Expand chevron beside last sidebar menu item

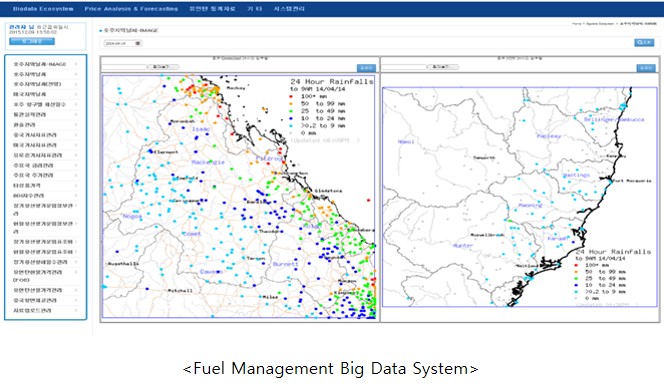pyautogui.click(x=76, y=310)
